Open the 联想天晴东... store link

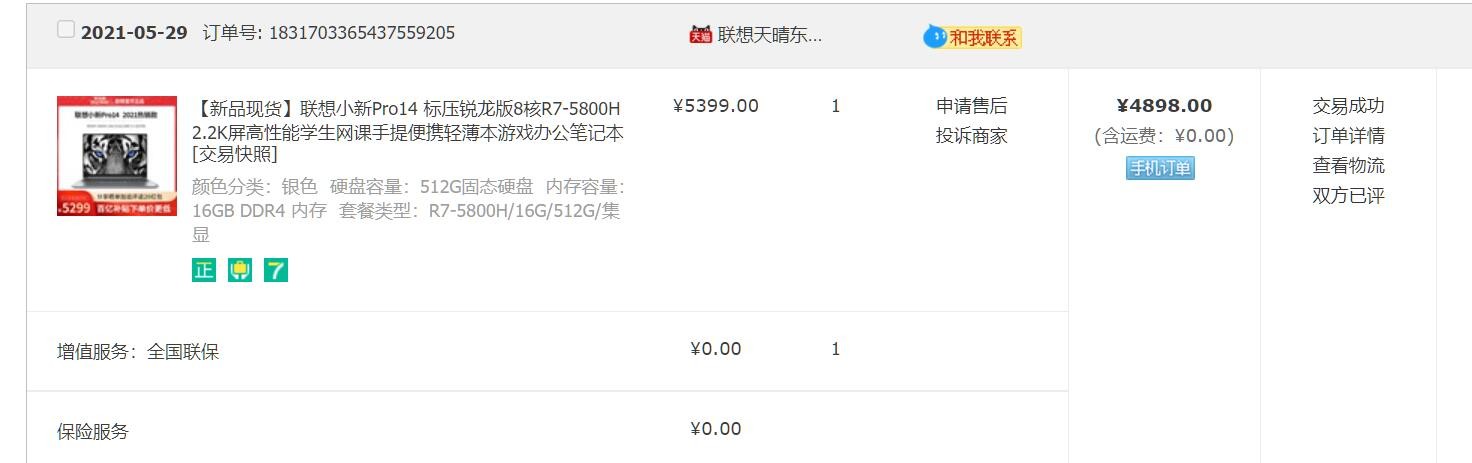point(770,35)
